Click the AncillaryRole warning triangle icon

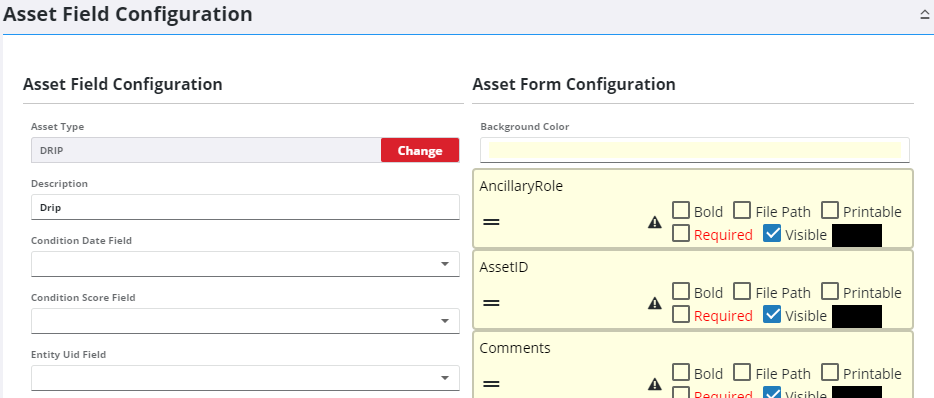pos(655,222)
